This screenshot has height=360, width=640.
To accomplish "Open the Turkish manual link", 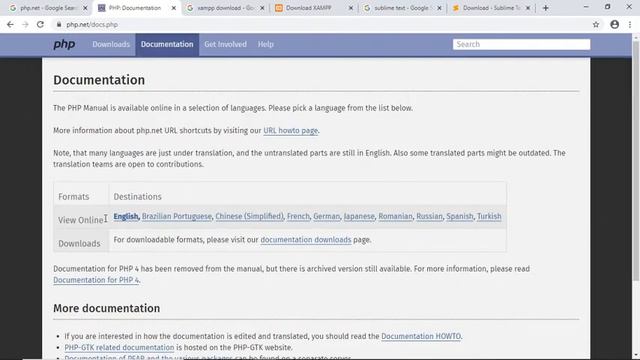I will (x=489, y=216).
